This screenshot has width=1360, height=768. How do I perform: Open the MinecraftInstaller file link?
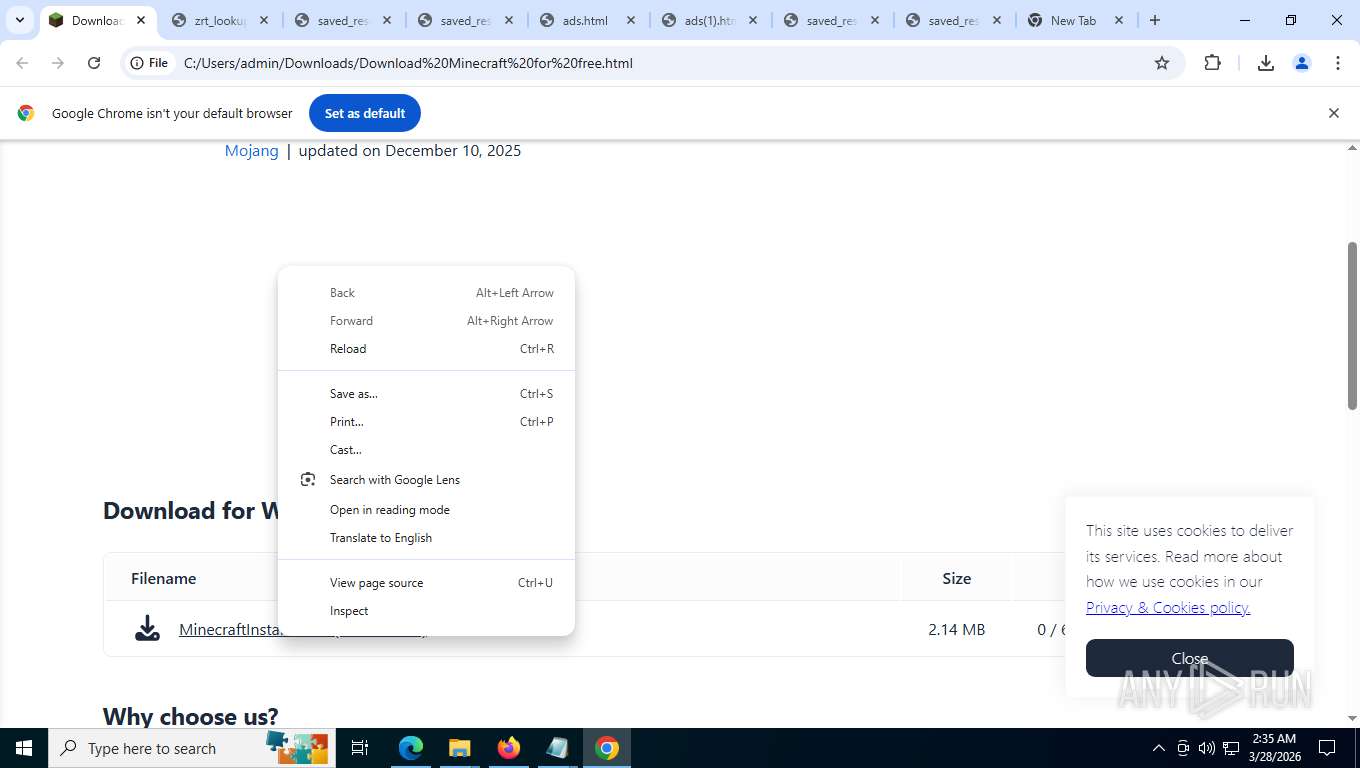229,630
